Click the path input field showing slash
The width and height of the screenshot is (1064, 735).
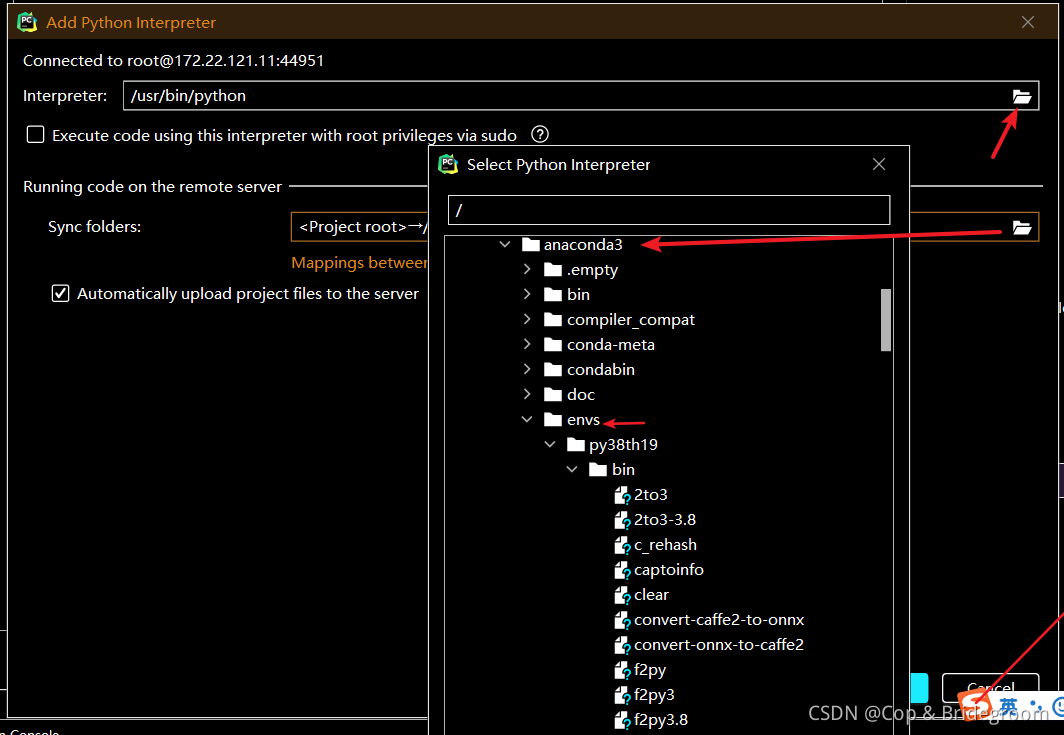coord(668,210)
